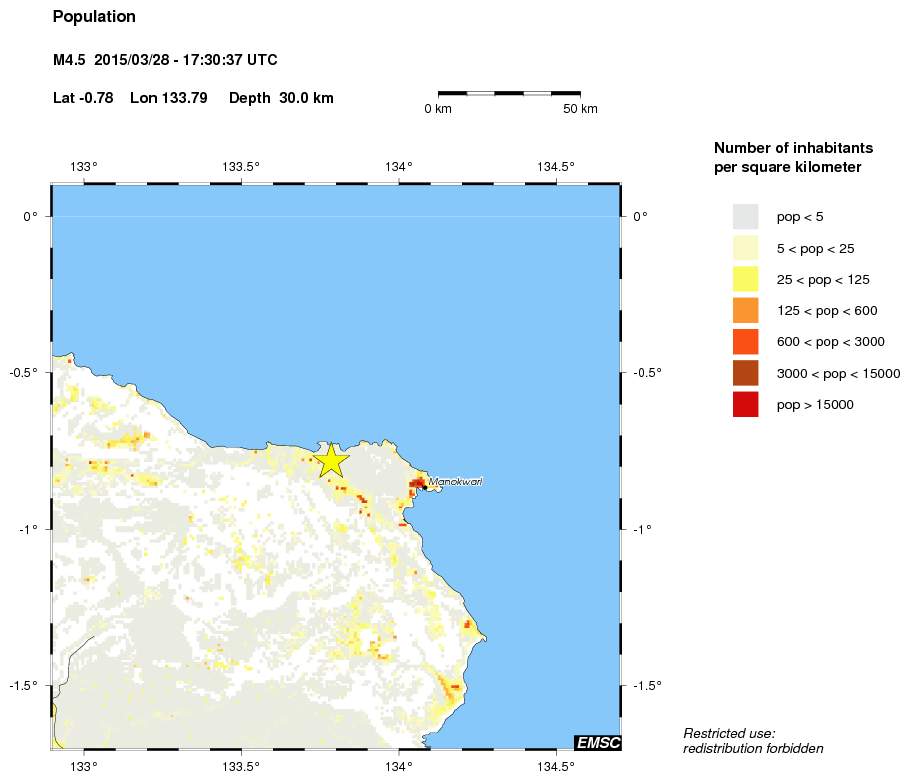Click the red 'pop > 15000' legend swatch
This screenshot has width=910, height=781.
tap(745, 405)
